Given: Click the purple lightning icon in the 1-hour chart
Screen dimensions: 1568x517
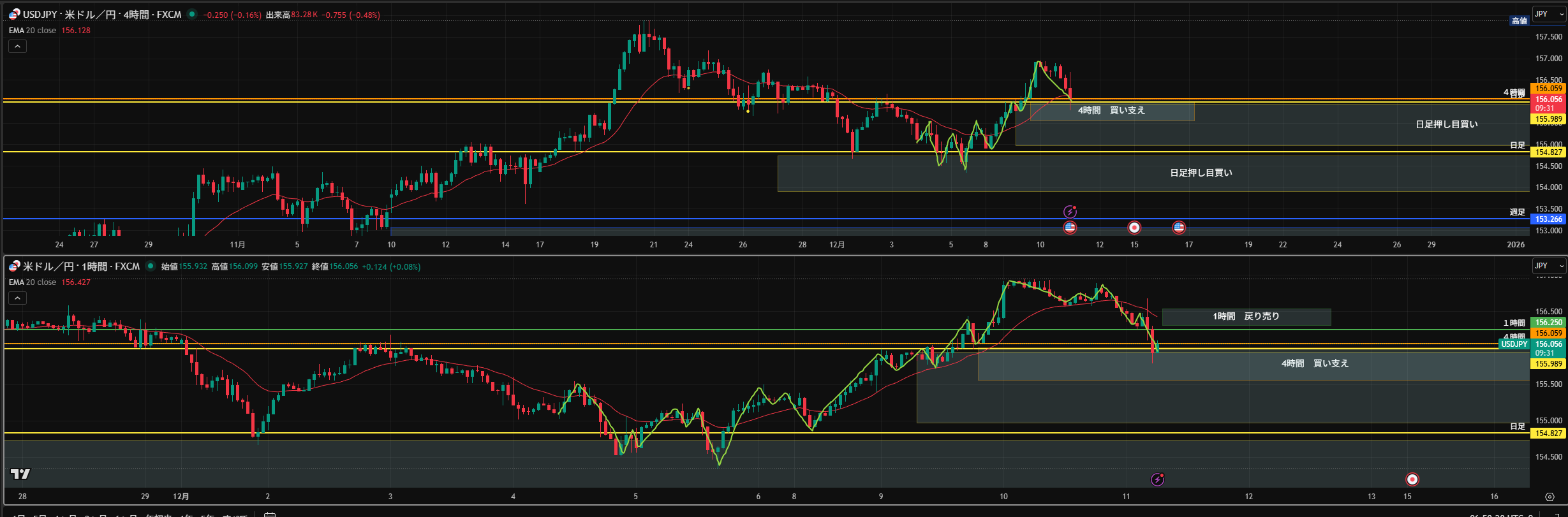Looking at the screenshot, I should point(1157,479).
